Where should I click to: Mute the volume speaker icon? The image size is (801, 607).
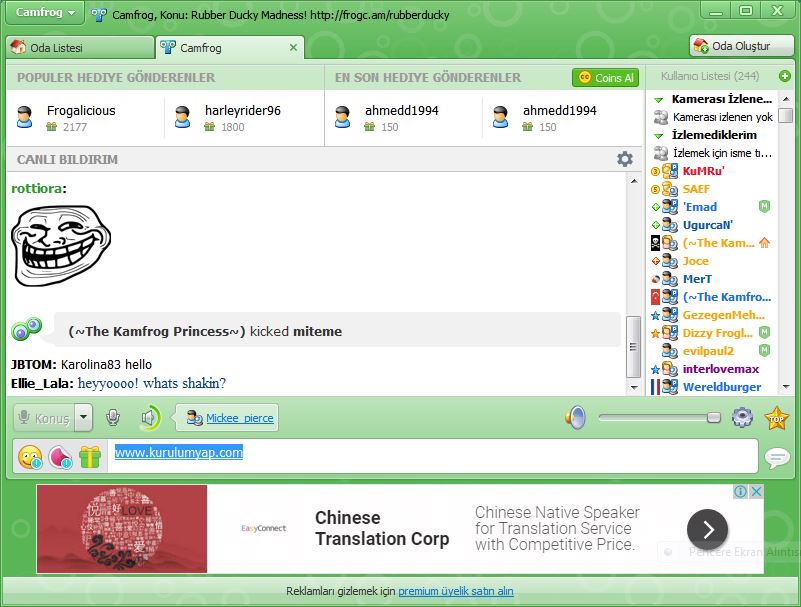coord(576,418)
